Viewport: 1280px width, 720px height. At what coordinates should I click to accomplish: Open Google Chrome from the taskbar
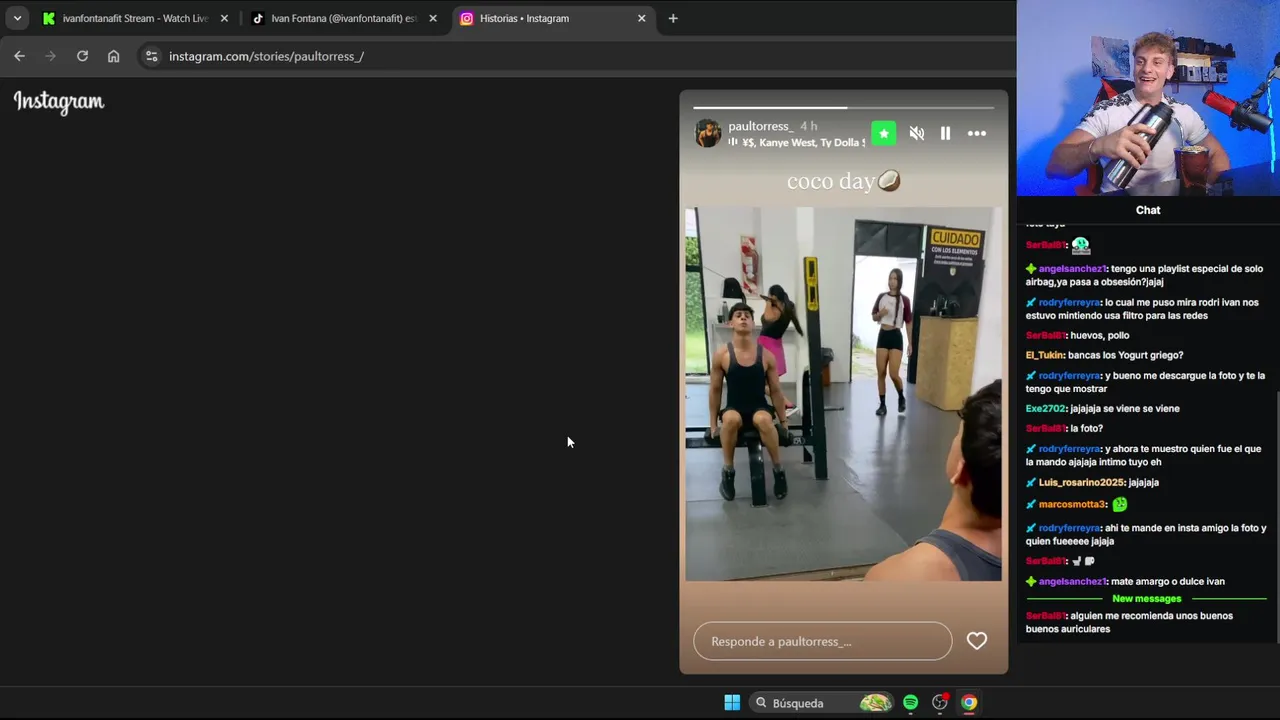point(969,702)
